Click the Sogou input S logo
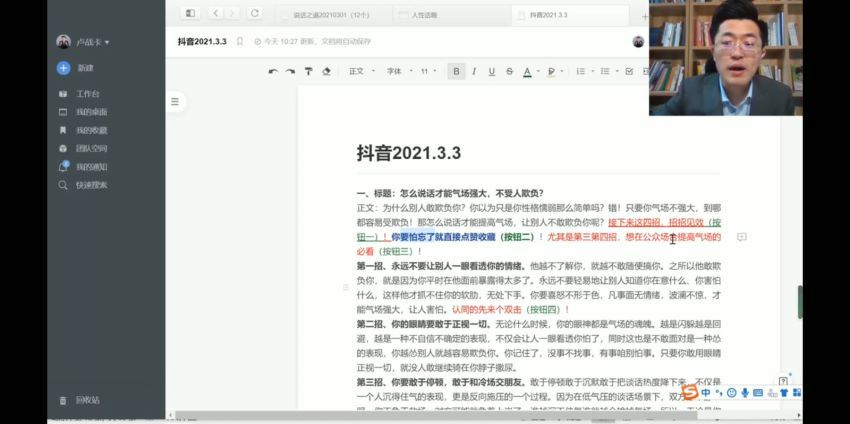 [690, 392]
